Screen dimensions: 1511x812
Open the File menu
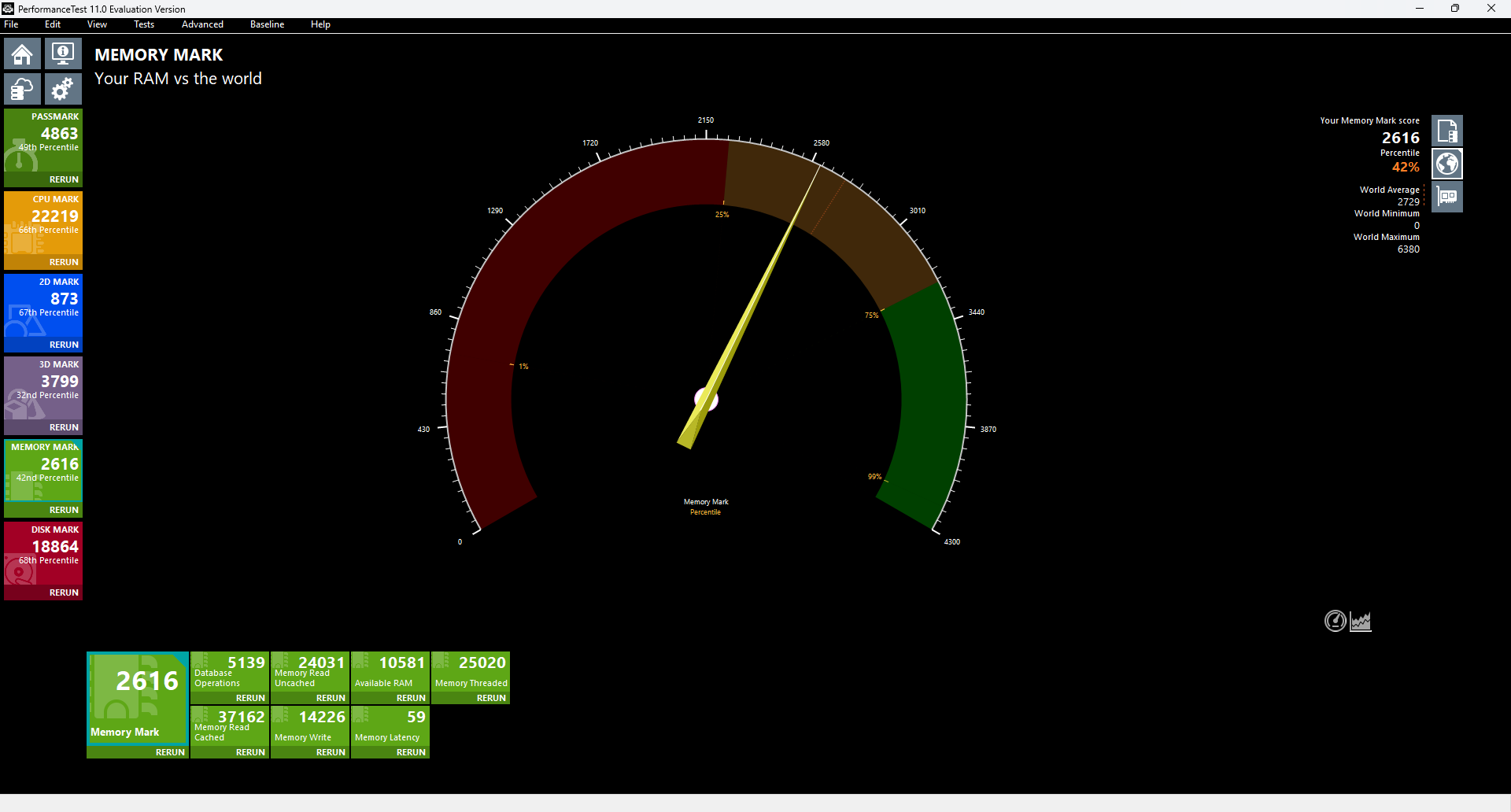click(11, 24)
